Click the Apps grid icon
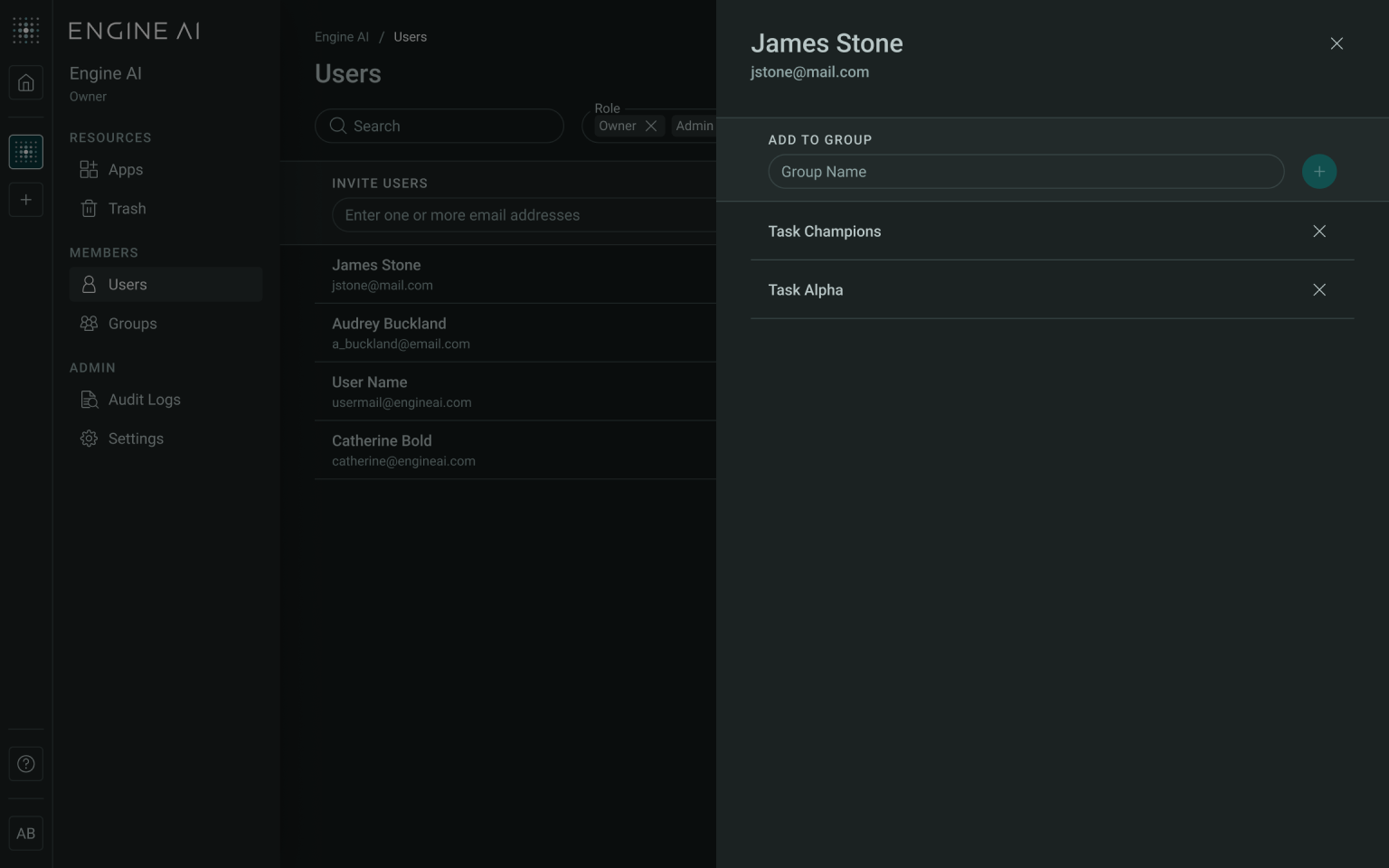The width and height of the screenshot is (1389, 868). pos(89,170)
